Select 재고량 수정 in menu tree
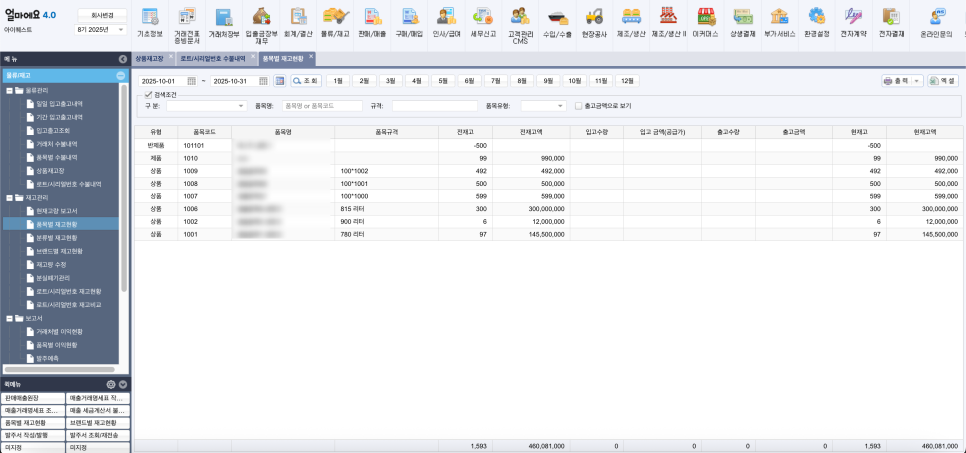 [52, 264]
